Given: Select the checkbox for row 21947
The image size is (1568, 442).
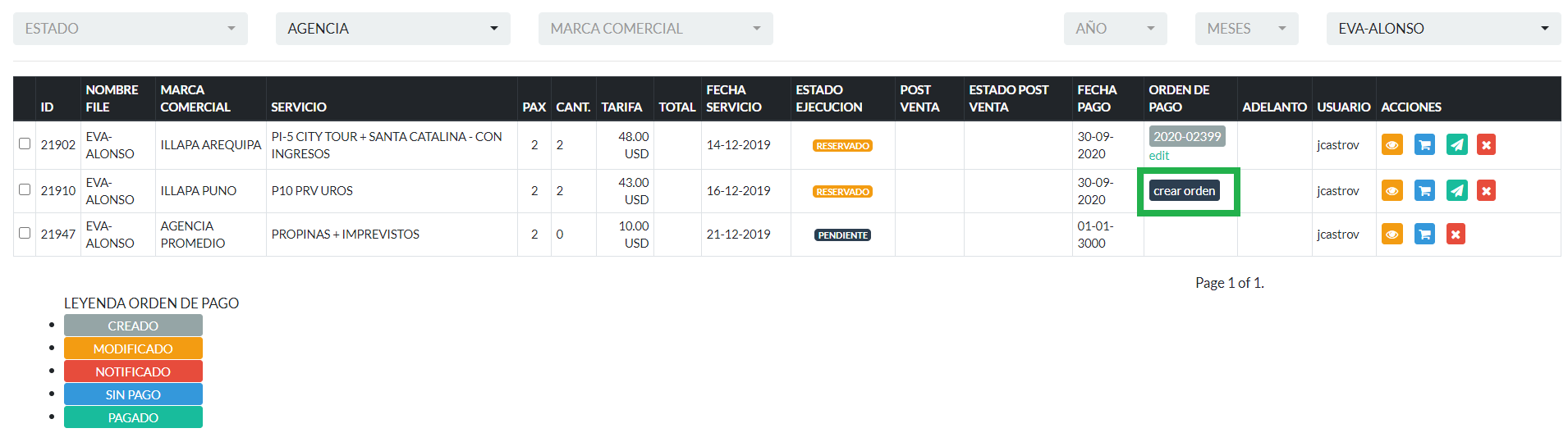Looking at the screenshot, I should pos(25,233).
